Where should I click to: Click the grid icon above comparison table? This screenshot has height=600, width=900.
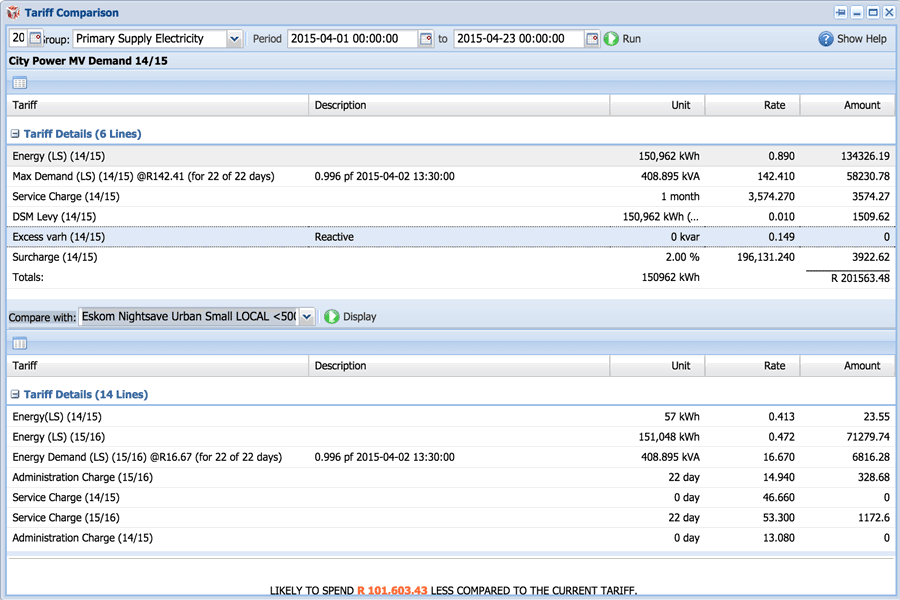click(x=20, y=344)
